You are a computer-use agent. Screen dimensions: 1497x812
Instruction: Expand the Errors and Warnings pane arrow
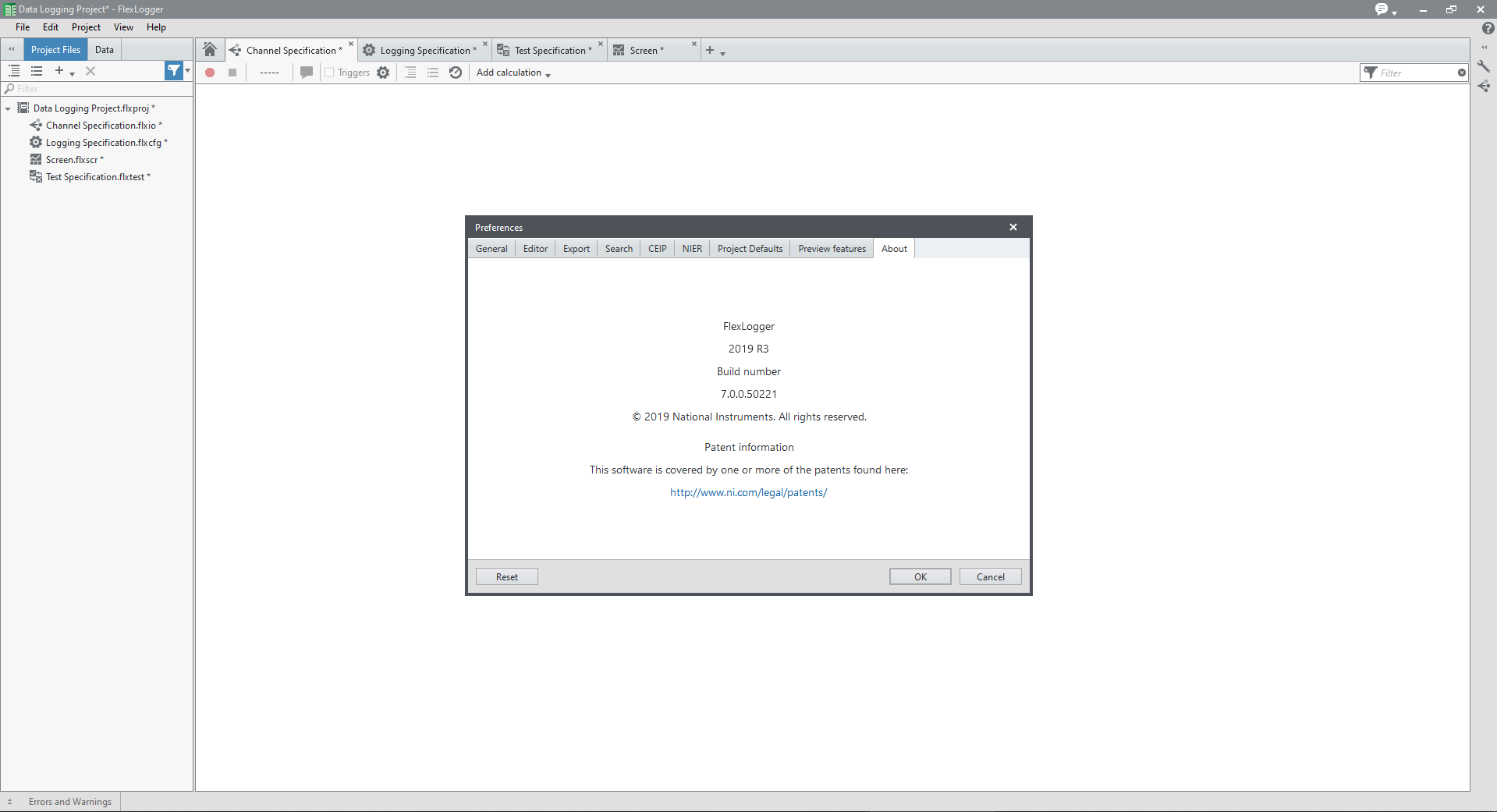click(x=9, y=802)
